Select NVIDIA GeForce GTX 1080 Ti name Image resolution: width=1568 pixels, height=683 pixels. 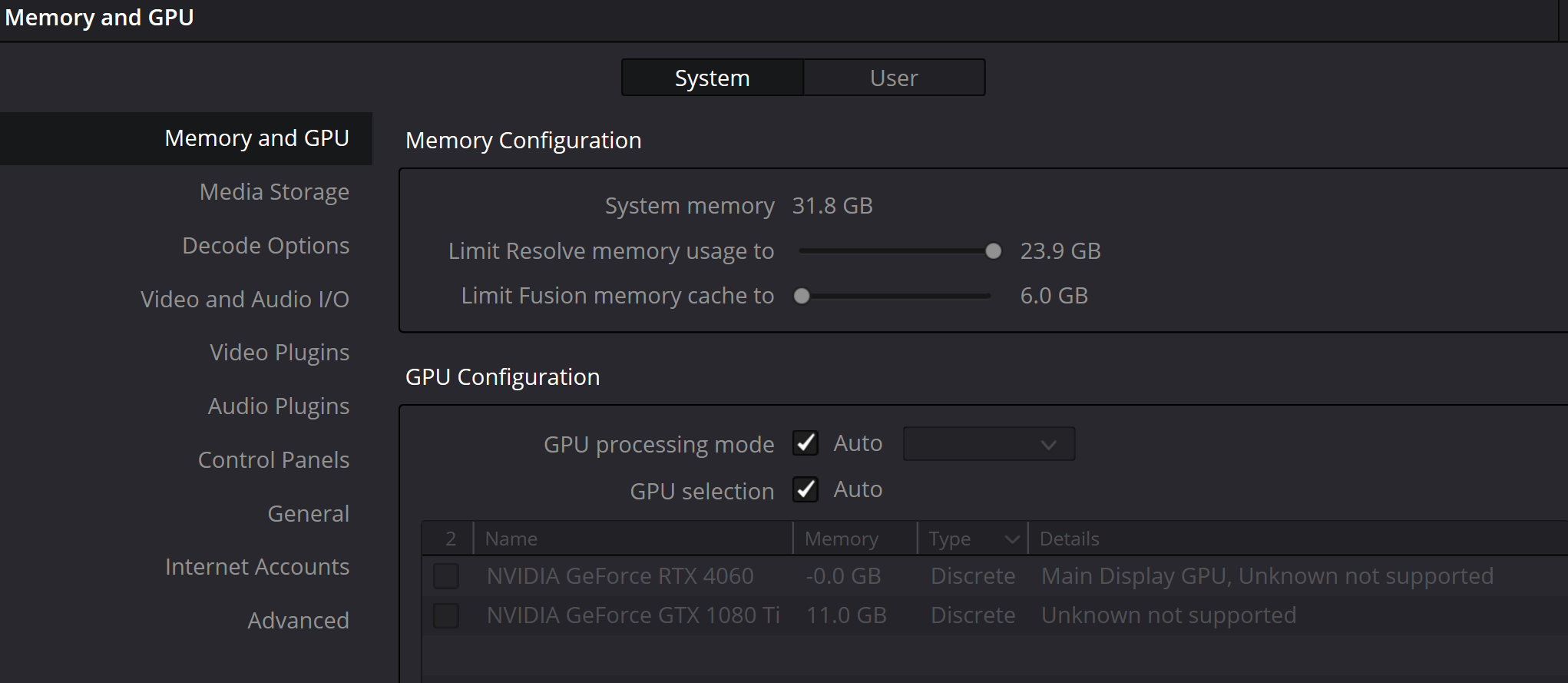tap(633, 615)
